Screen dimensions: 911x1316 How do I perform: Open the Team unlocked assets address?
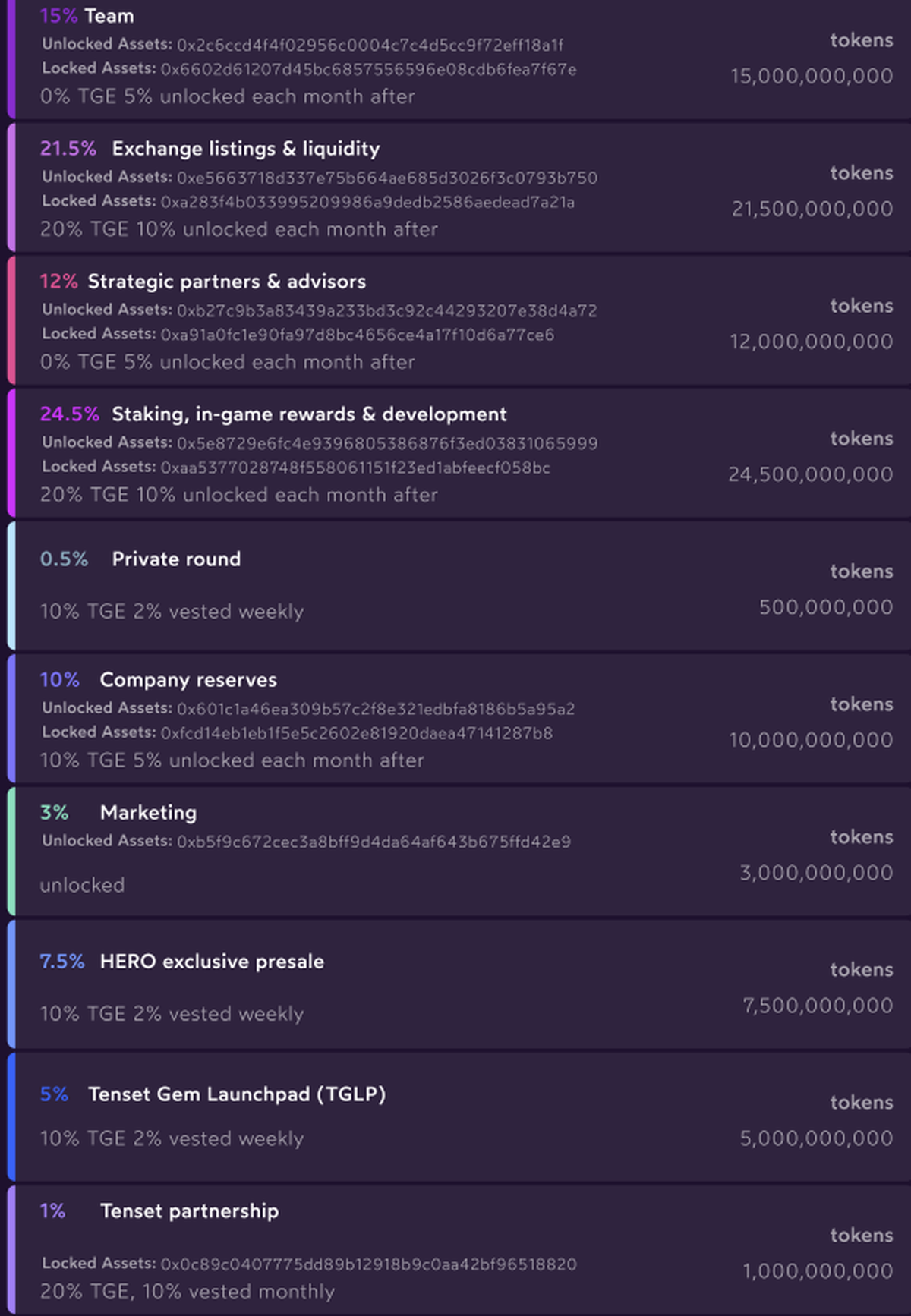tap(370, 46)
